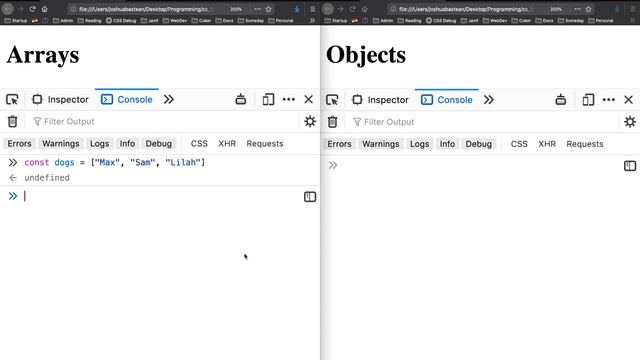This screenshot has height=360, width=640.
Task: Toggle responsive design mode in Arrays devtools
Action: click(x=268, y=99)
